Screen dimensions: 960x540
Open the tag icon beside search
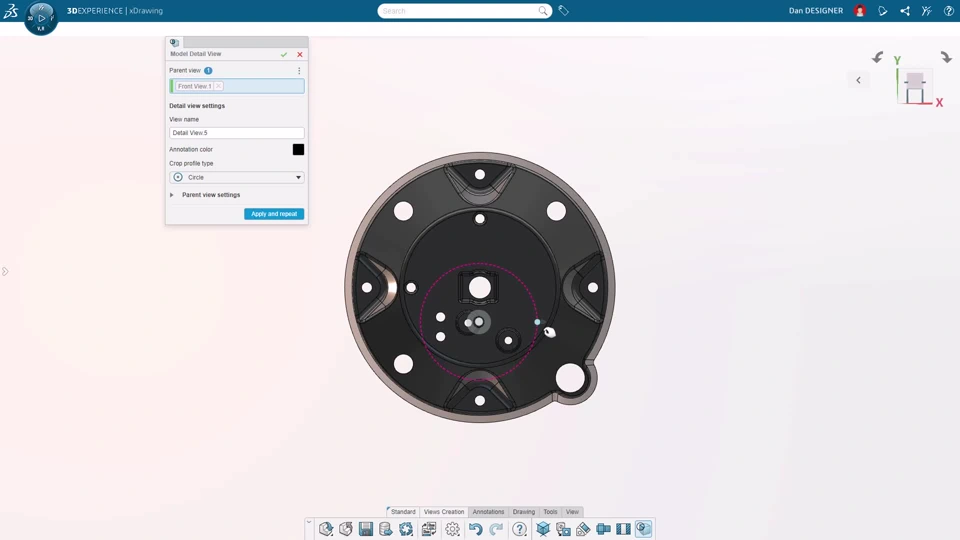563,10
